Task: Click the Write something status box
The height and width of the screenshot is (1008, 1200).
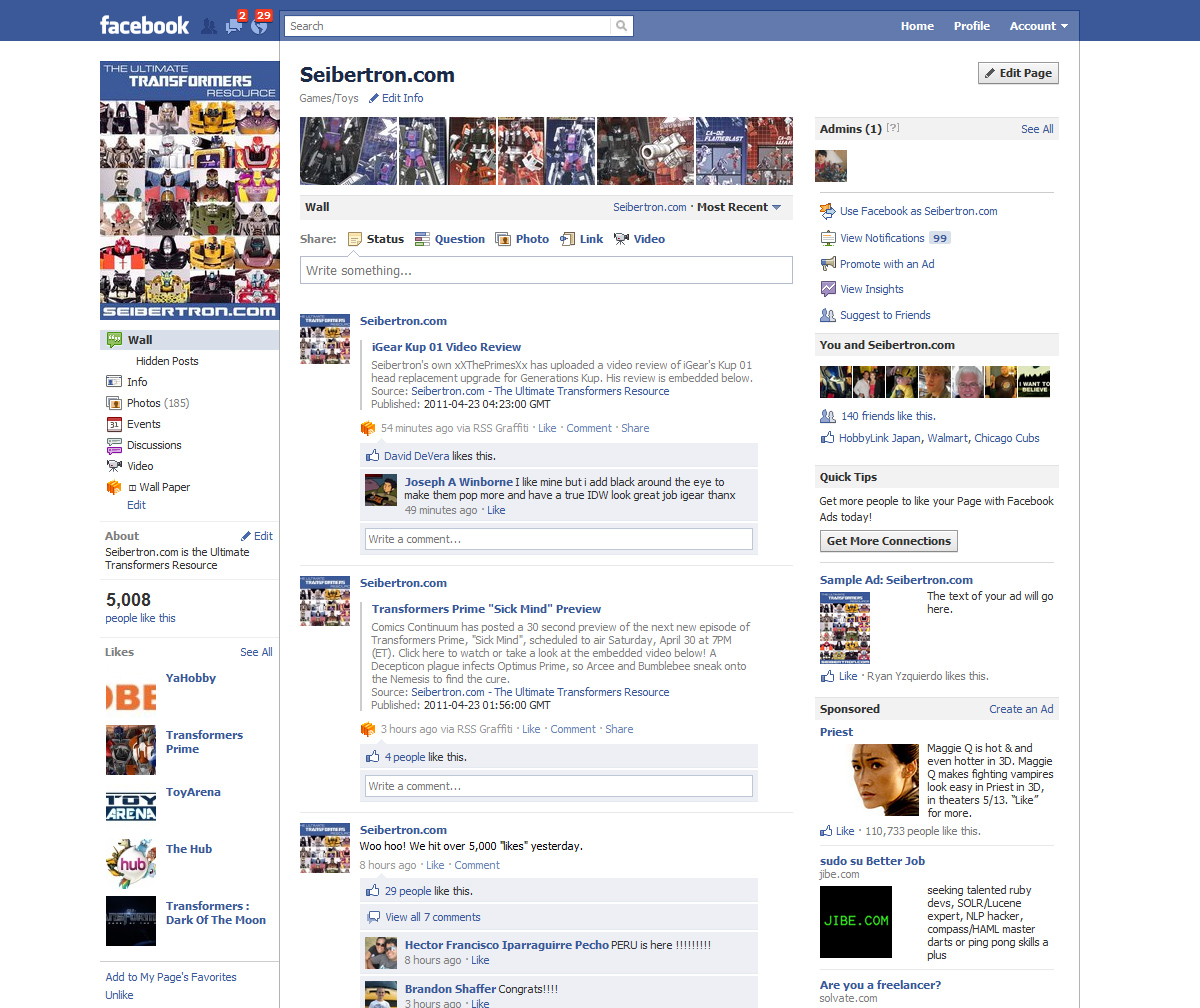Action: [546, 270]
